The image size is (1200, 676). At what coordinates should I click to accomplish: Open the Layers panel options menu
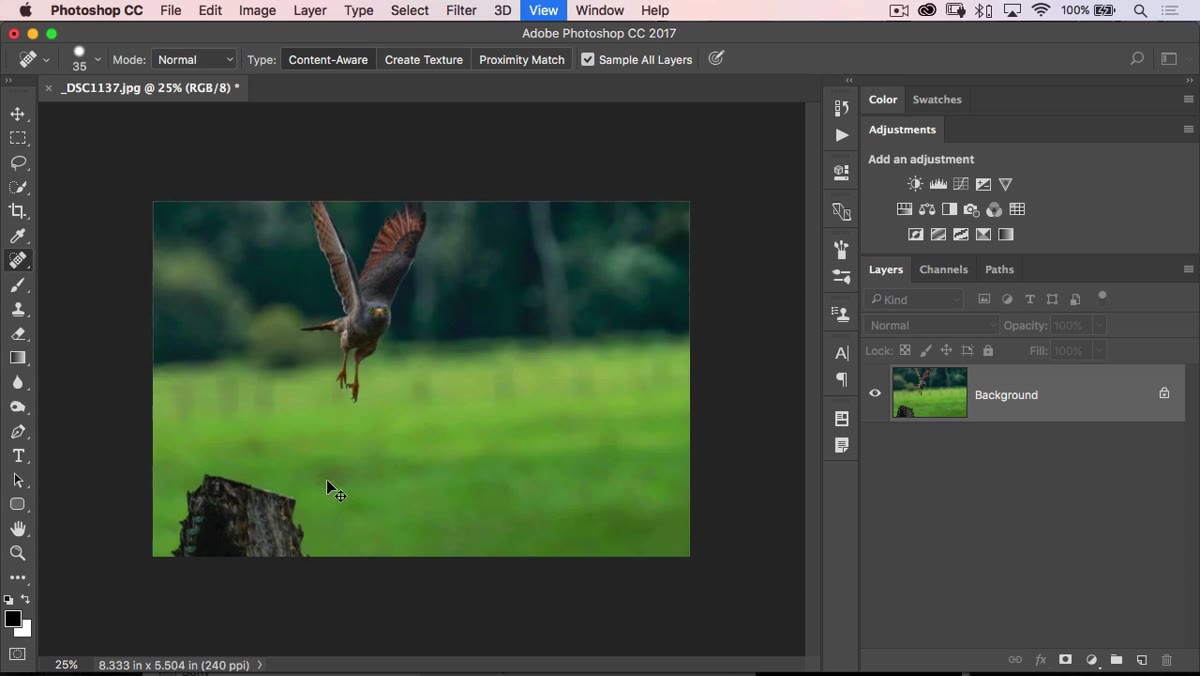click(1188, 269)
